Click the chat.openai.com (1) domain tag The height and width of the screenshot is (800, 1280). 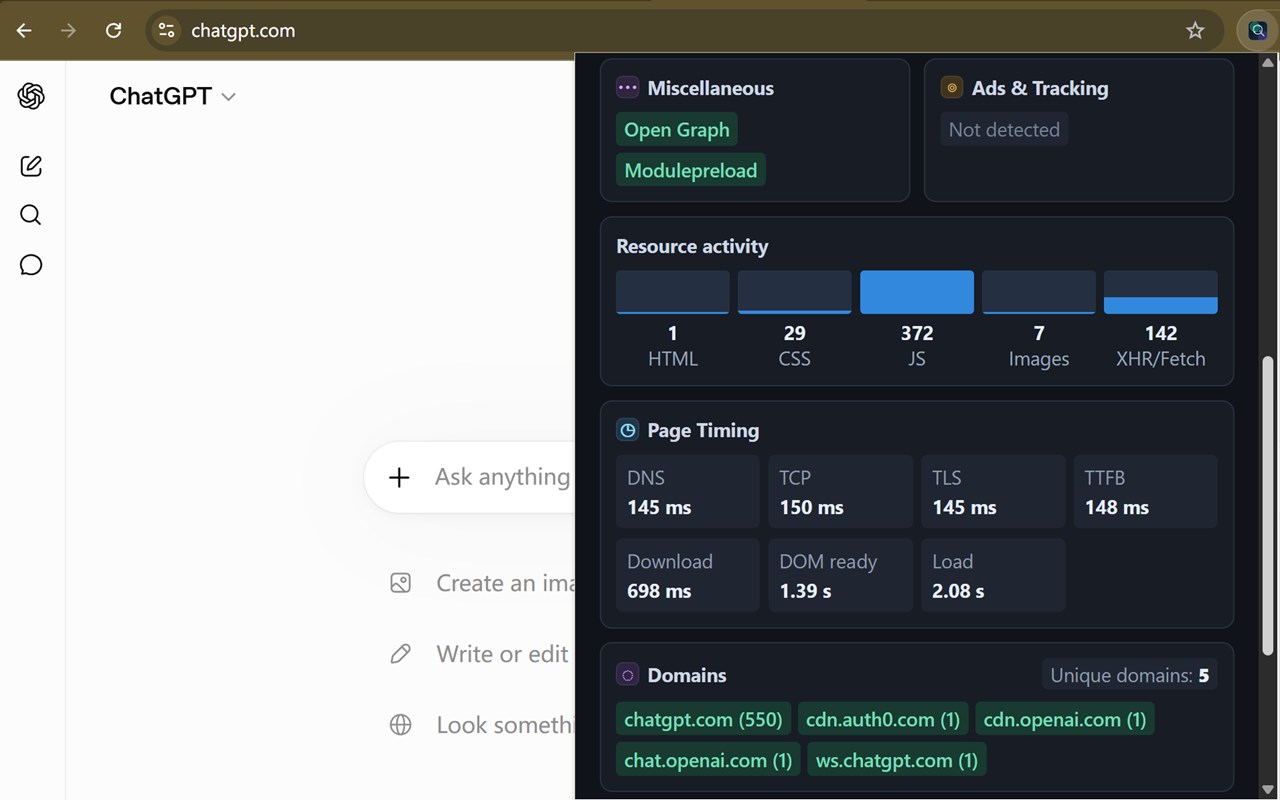pos(708,760)
